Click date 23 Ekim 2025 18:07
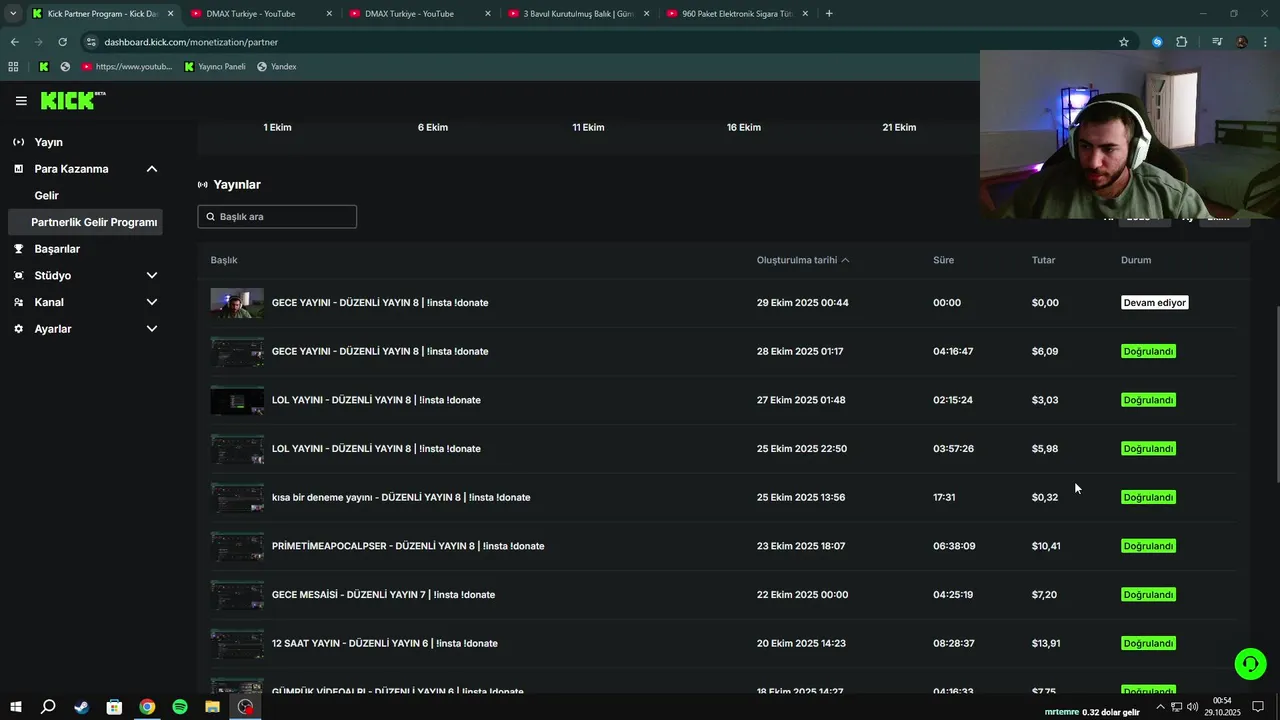Screen dimensions: 1280x720 click(801, 546)
